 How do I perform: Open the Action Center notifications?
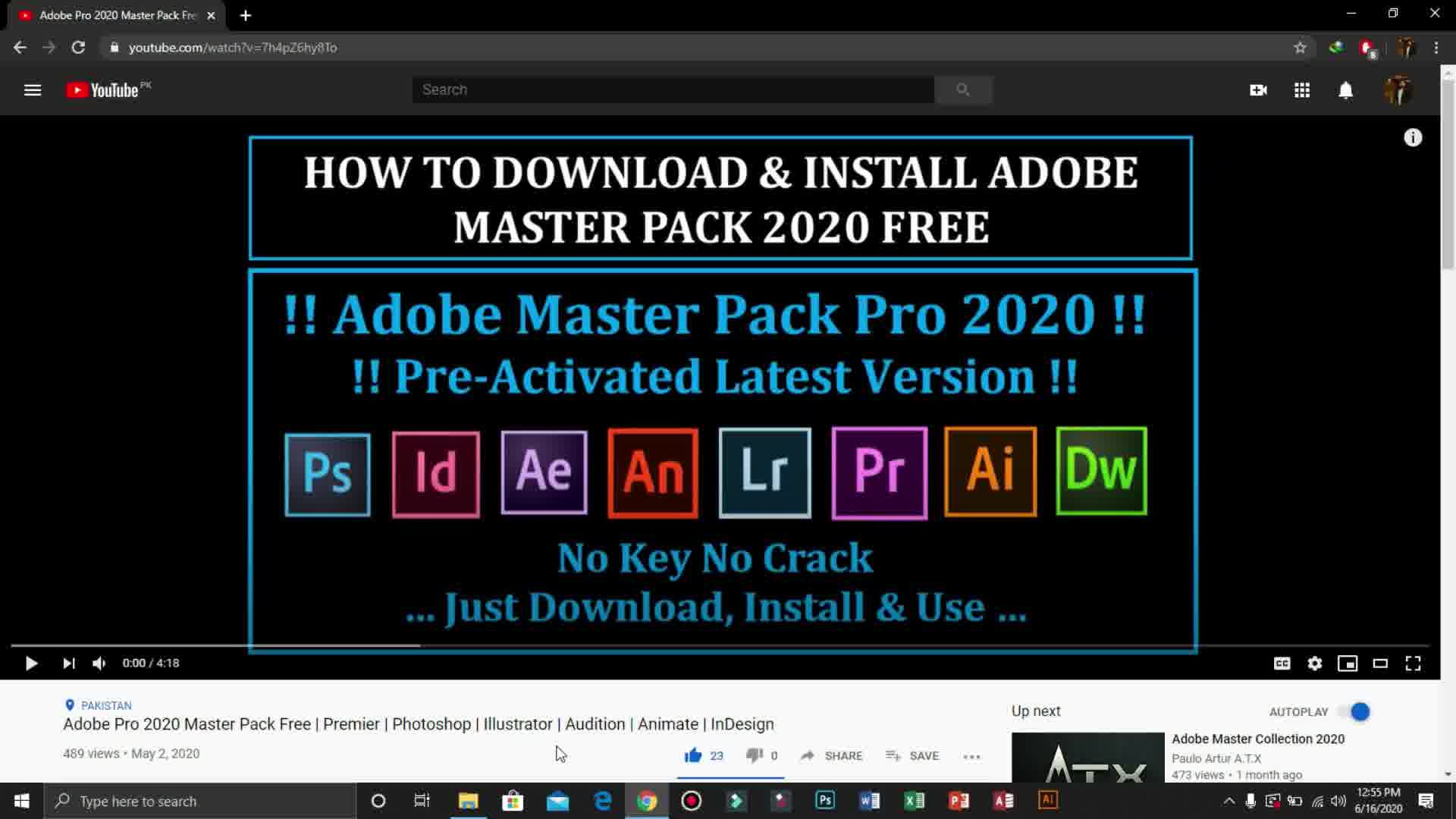(x=1426, y=801)
